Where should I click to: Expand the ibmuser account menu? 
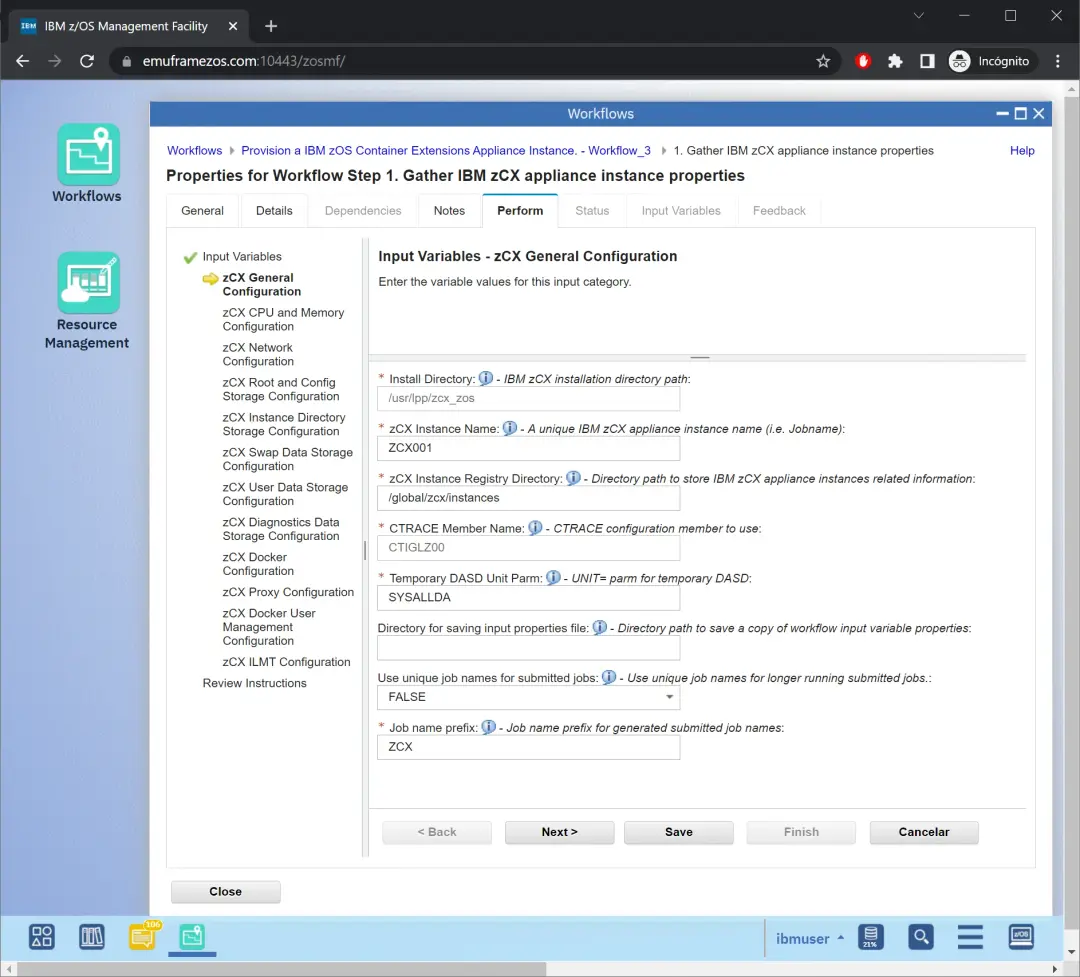809,938
